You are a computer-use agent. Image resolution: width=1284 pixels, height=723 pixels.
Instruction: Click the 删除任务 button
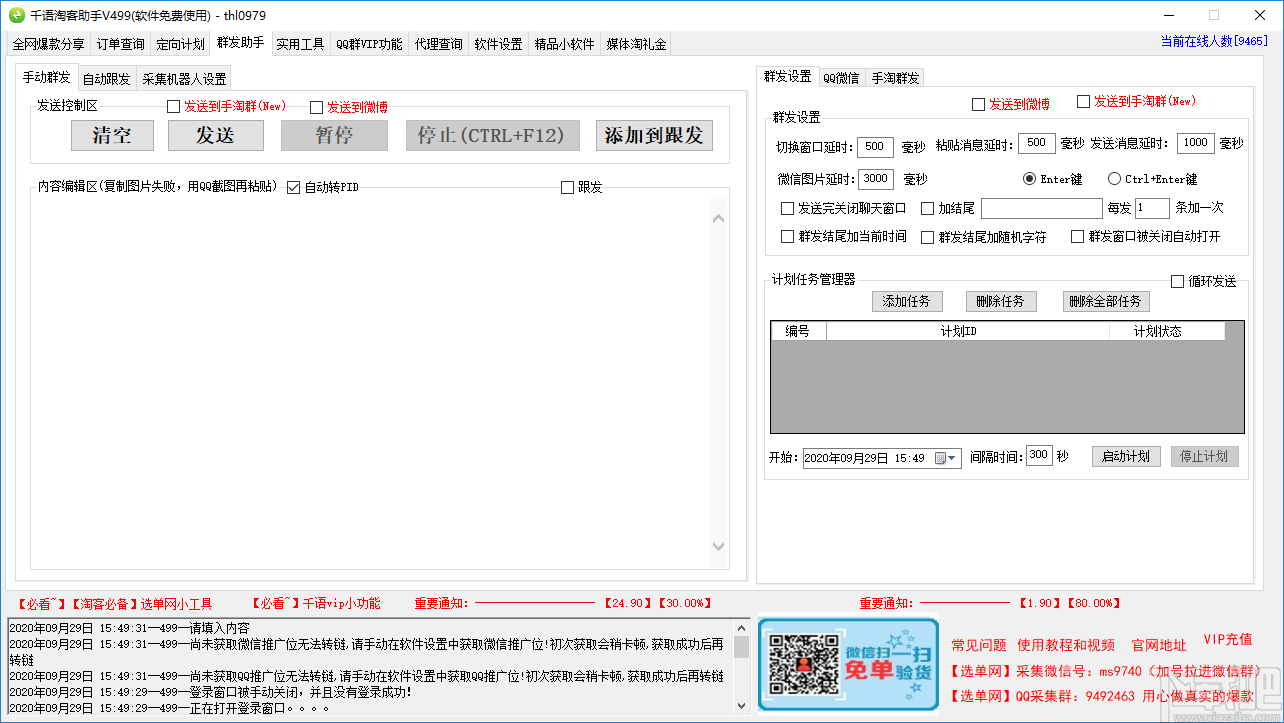pos(1001,301)
